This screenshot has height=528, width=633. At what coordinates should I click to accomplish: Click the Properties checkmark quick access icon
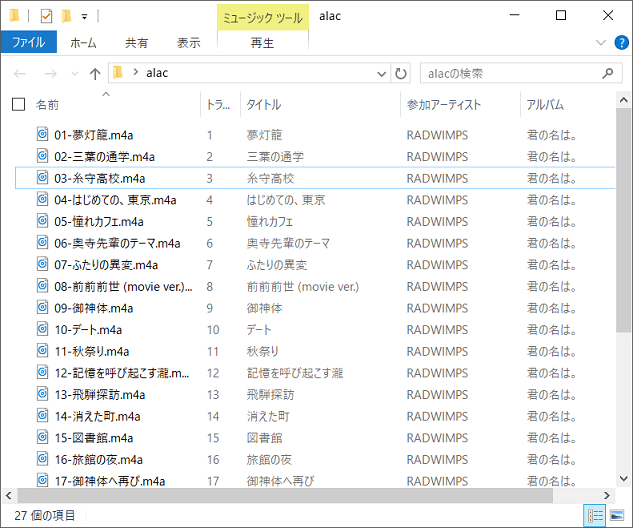coord(46,16)
